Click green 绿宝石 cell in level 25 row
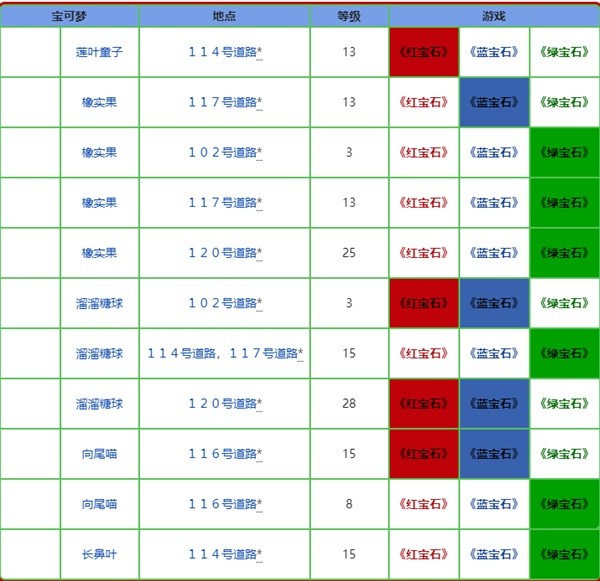 [564, 253]
